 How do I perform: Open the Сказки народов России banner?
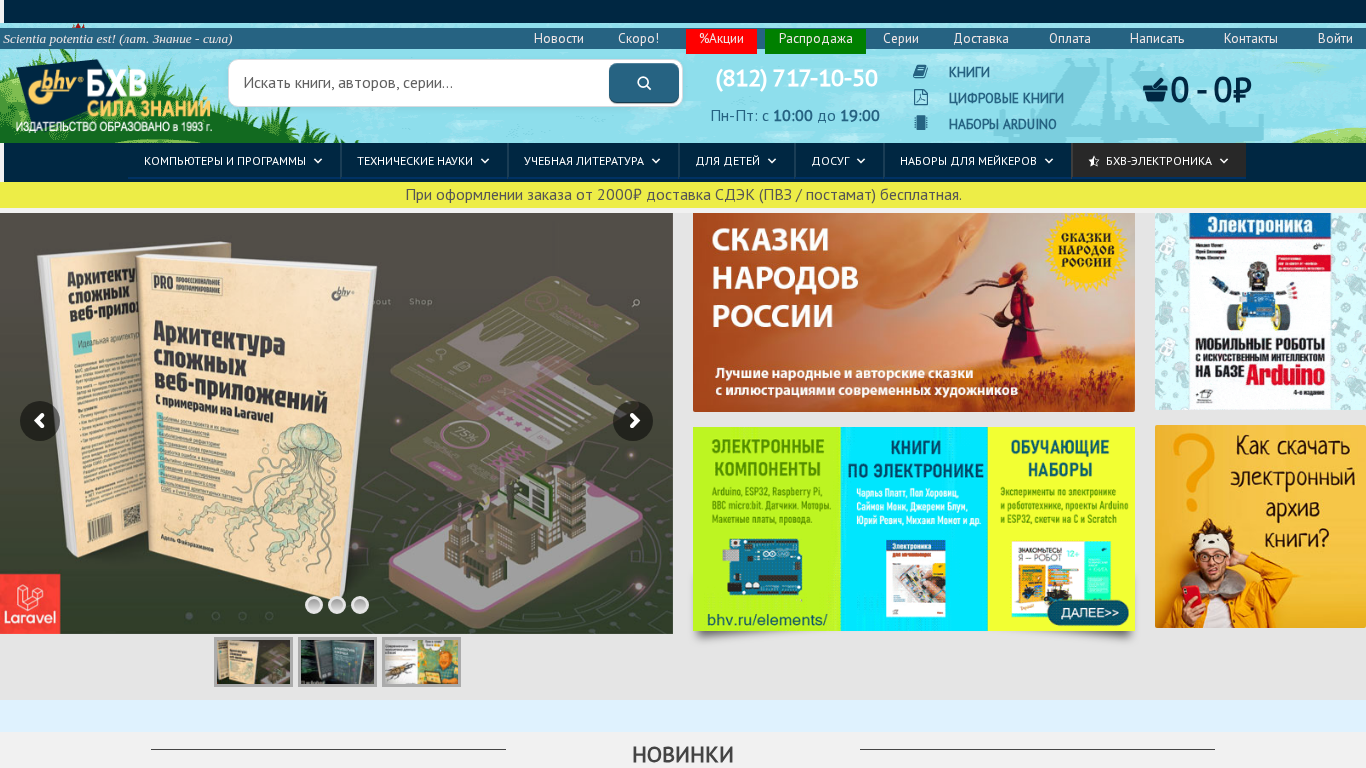[x=914, y=312]
